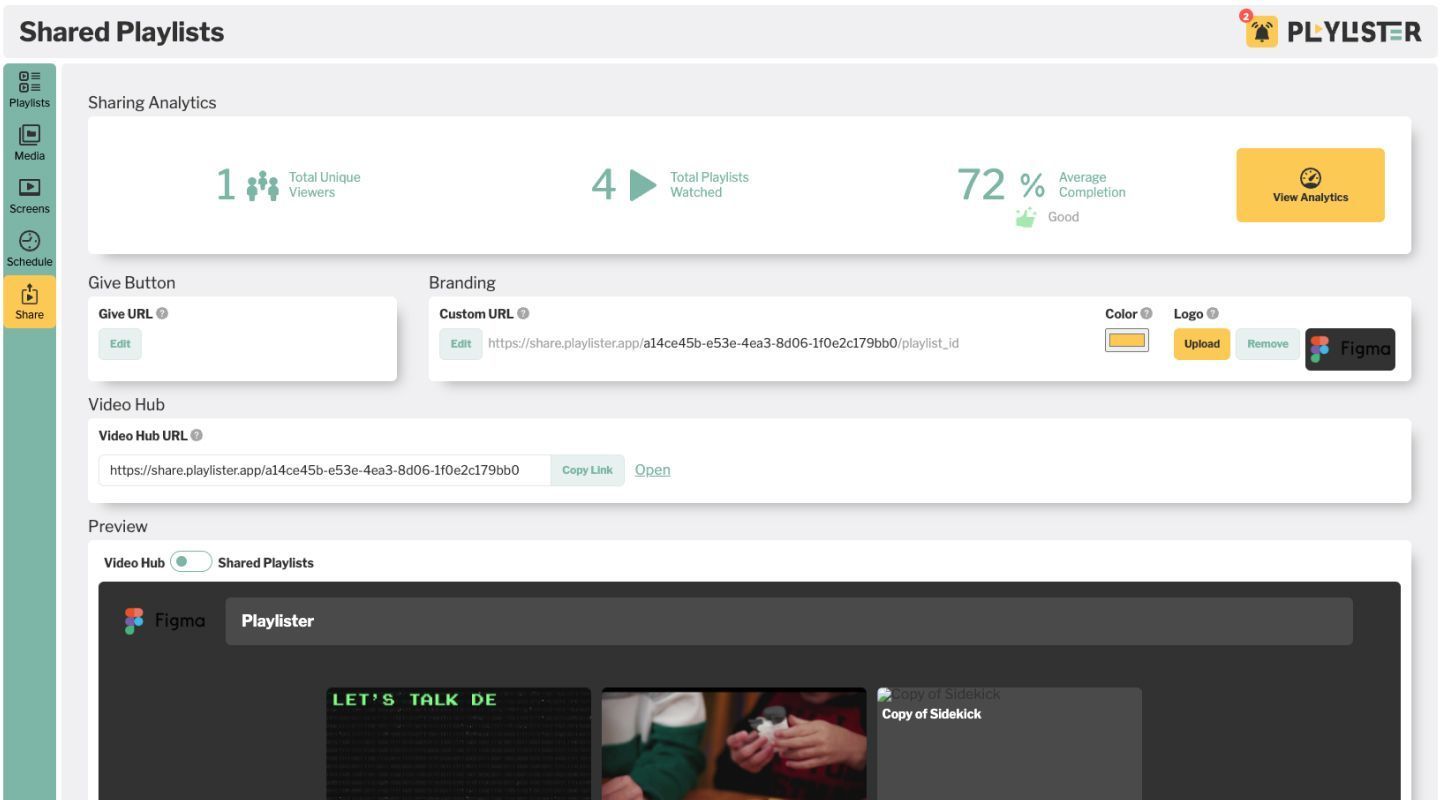Upload a new branding logo

tap(1201, 344)
